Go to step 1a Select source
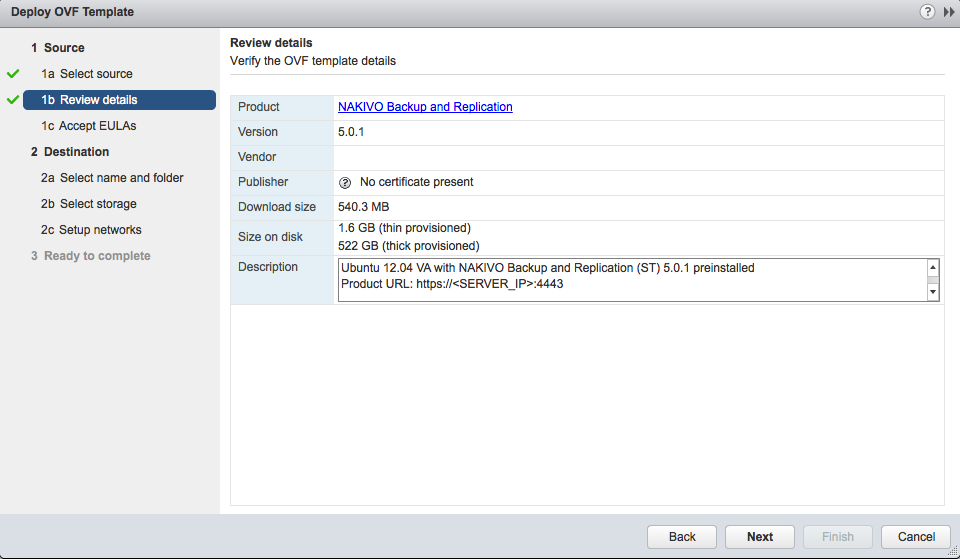The height and width of the screenshot is (559, 960). 87,73
